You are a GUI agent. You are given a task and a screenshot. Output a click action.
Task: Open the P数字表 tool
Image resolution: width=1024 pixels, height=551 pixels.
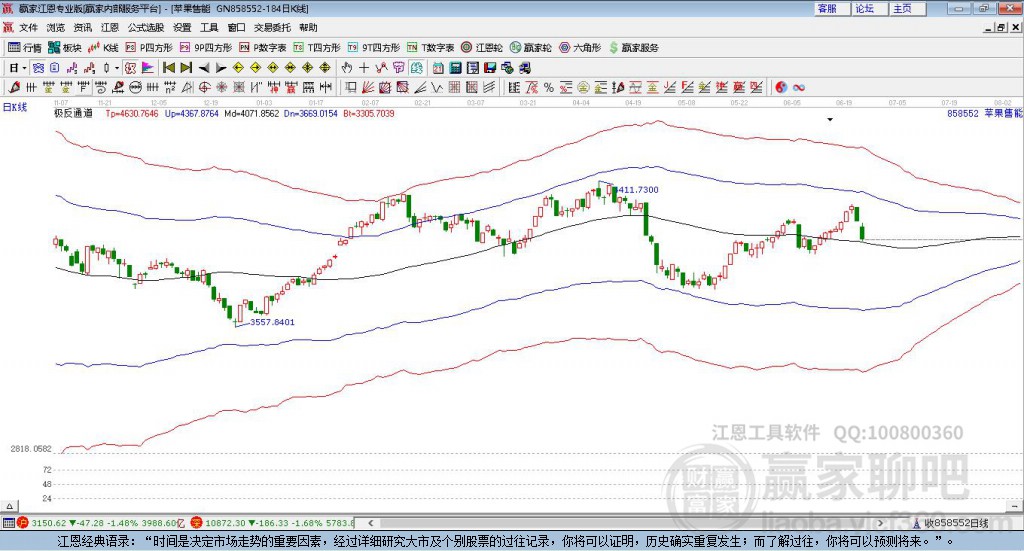[263, 48]
